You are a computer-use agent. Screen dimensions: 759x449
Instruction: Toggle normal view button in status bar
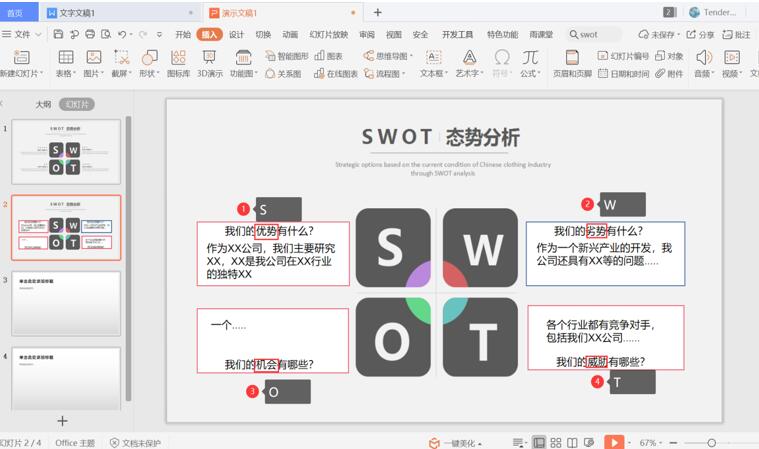(x=539, y=442)
